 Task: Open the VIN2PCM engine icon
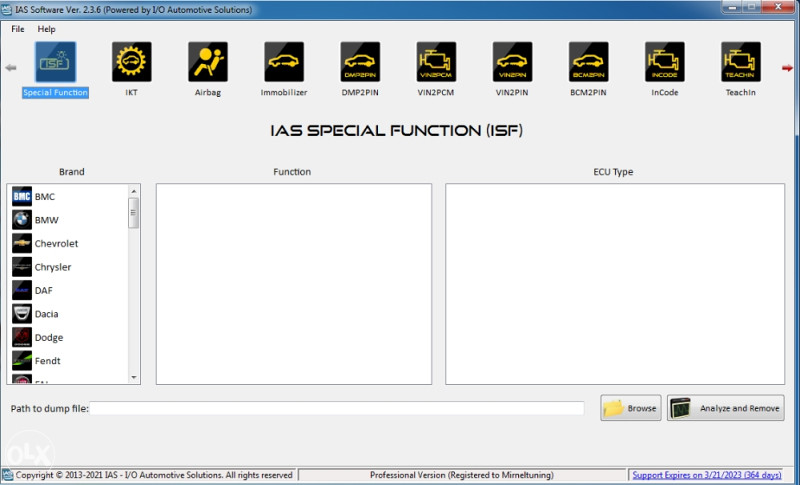pos(436,62)
